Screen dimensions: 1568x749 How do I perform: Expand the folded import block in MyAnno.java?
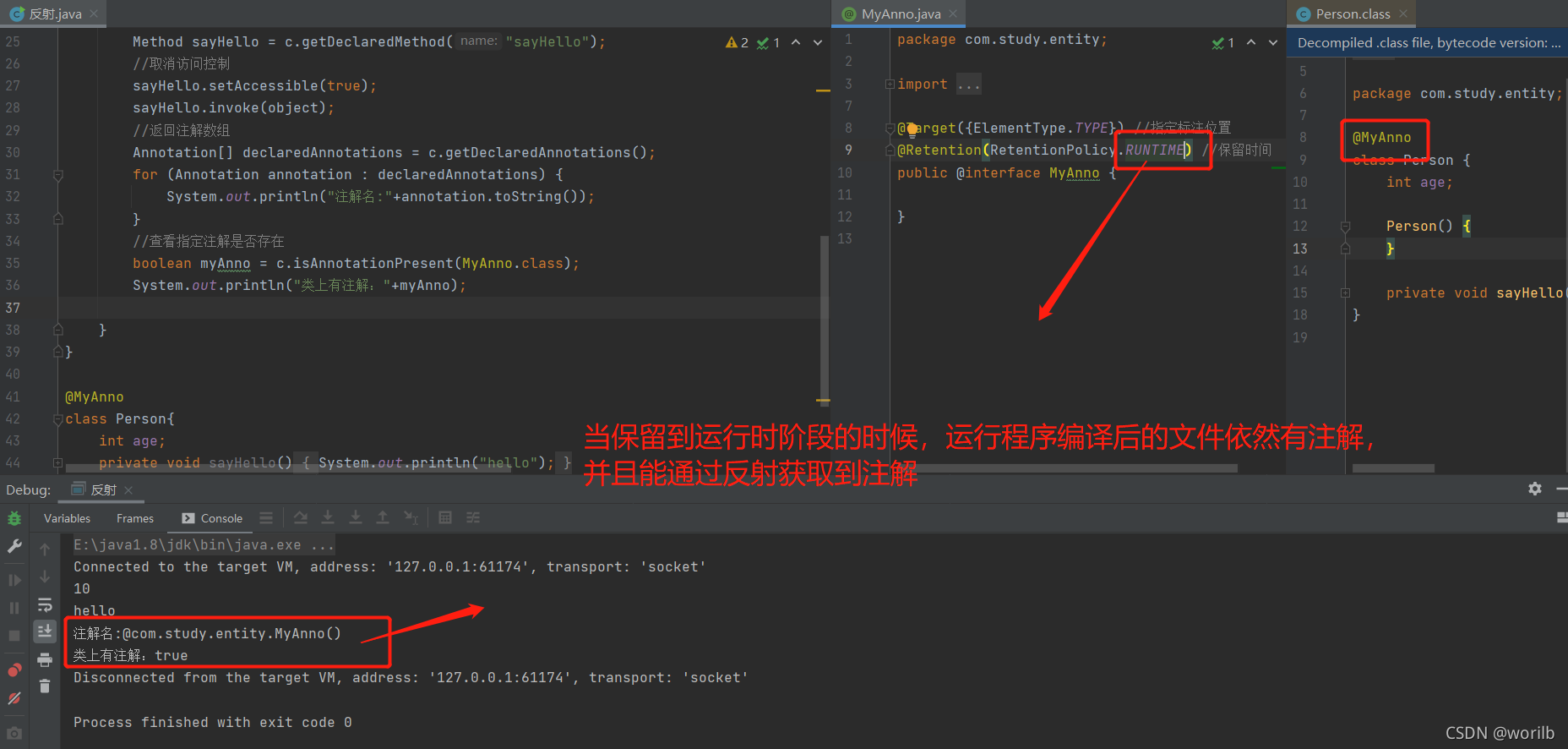(890, 84)
